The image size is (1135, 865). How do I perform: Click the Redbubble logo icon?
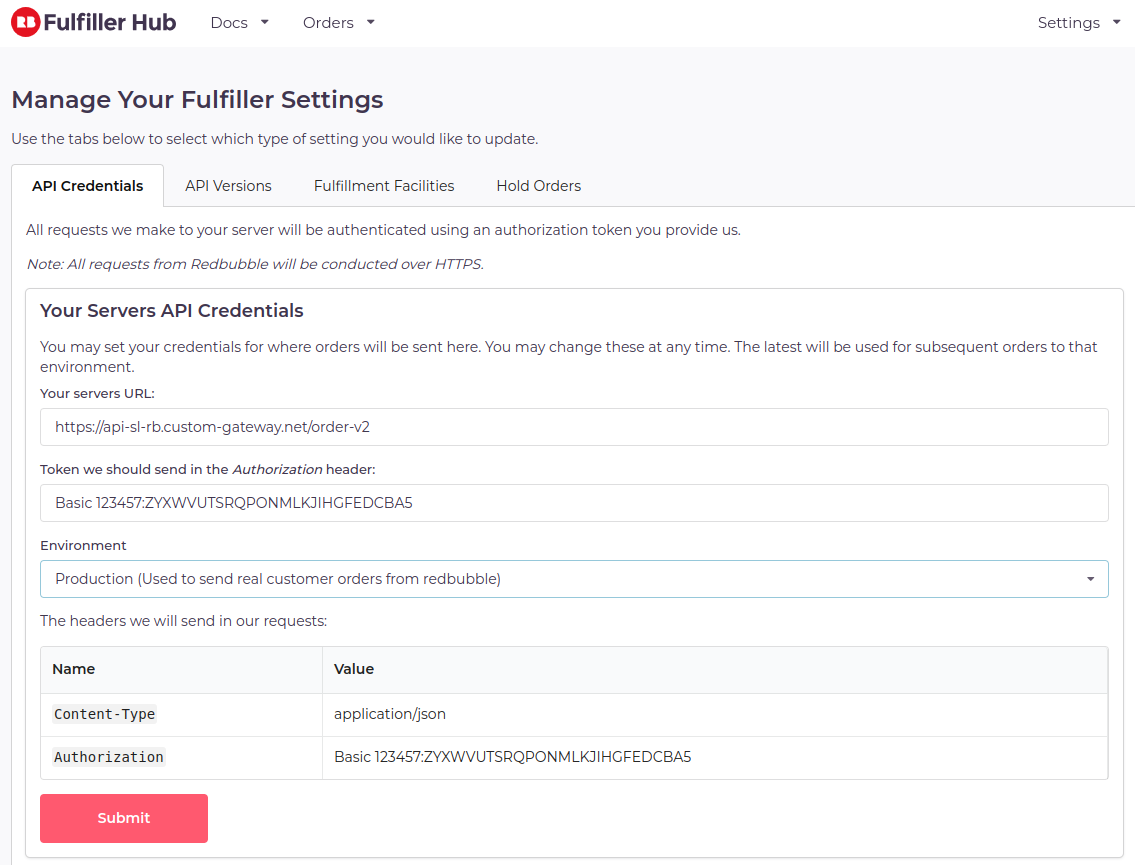click(25, 22)
